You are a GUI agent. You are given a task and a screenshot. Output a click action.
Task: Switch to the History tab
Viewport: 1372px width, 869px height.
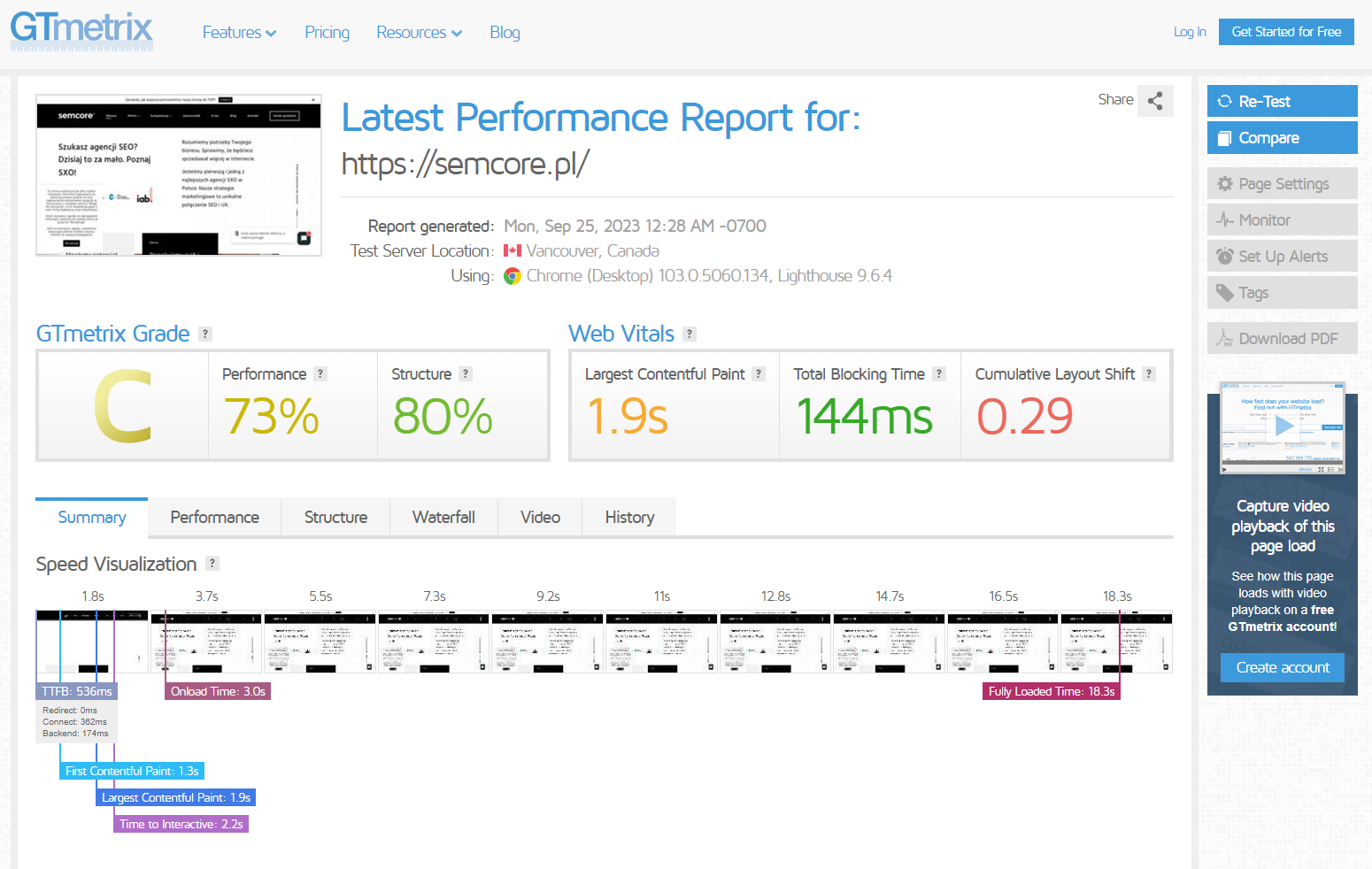(x=629, y=517)
